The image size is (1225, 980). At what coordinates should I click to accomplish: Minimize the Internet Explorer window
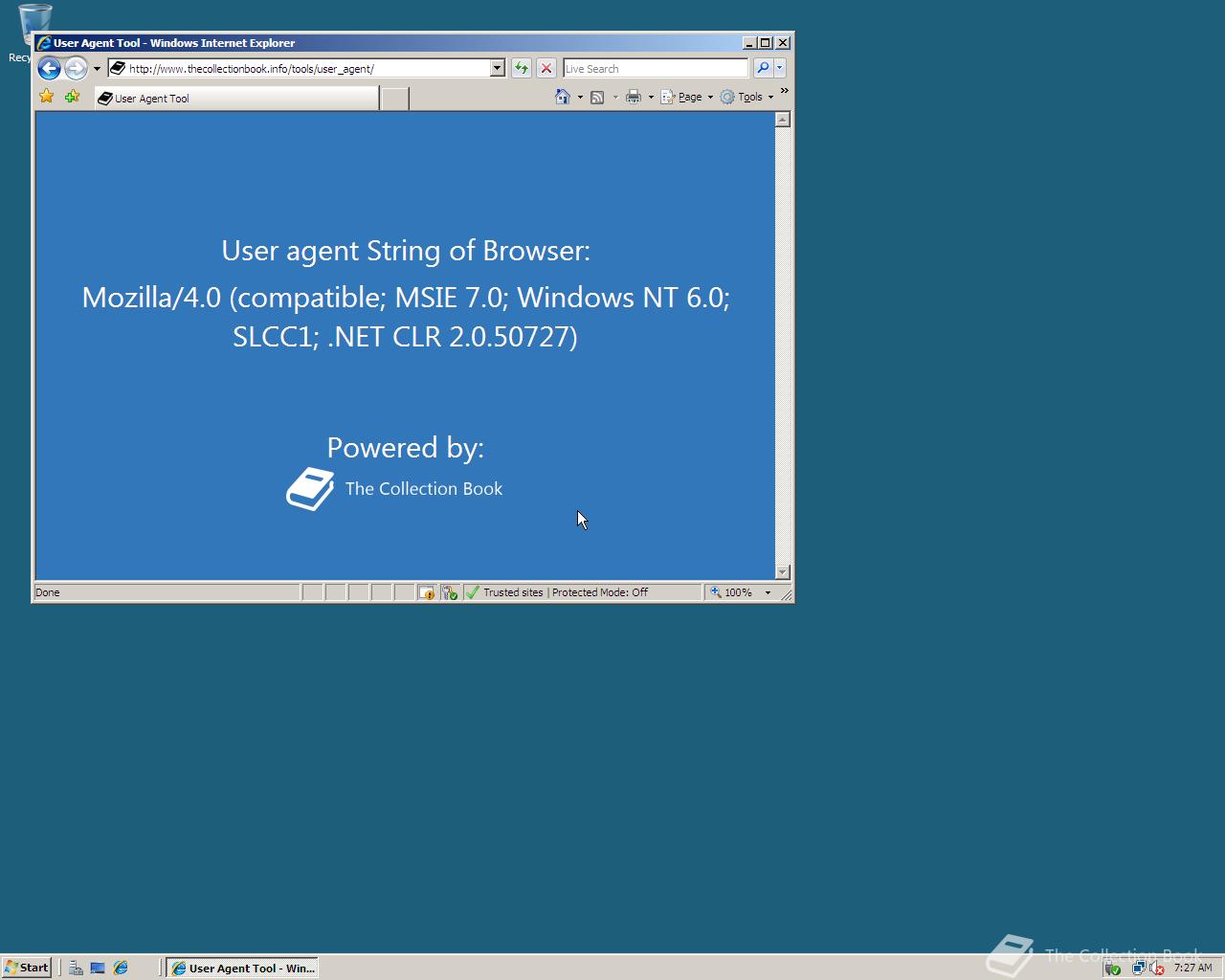pos(749,42)
